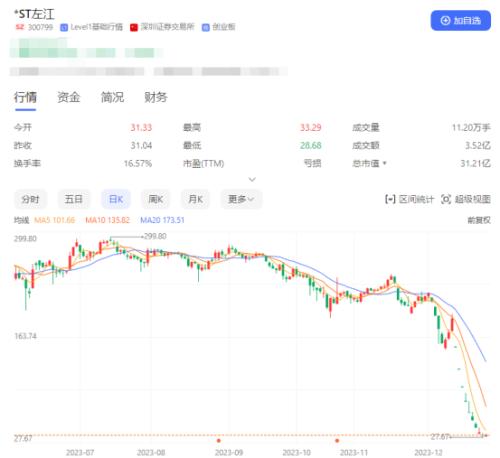Click the 今开 value 31.33

[x=141, y=128]
